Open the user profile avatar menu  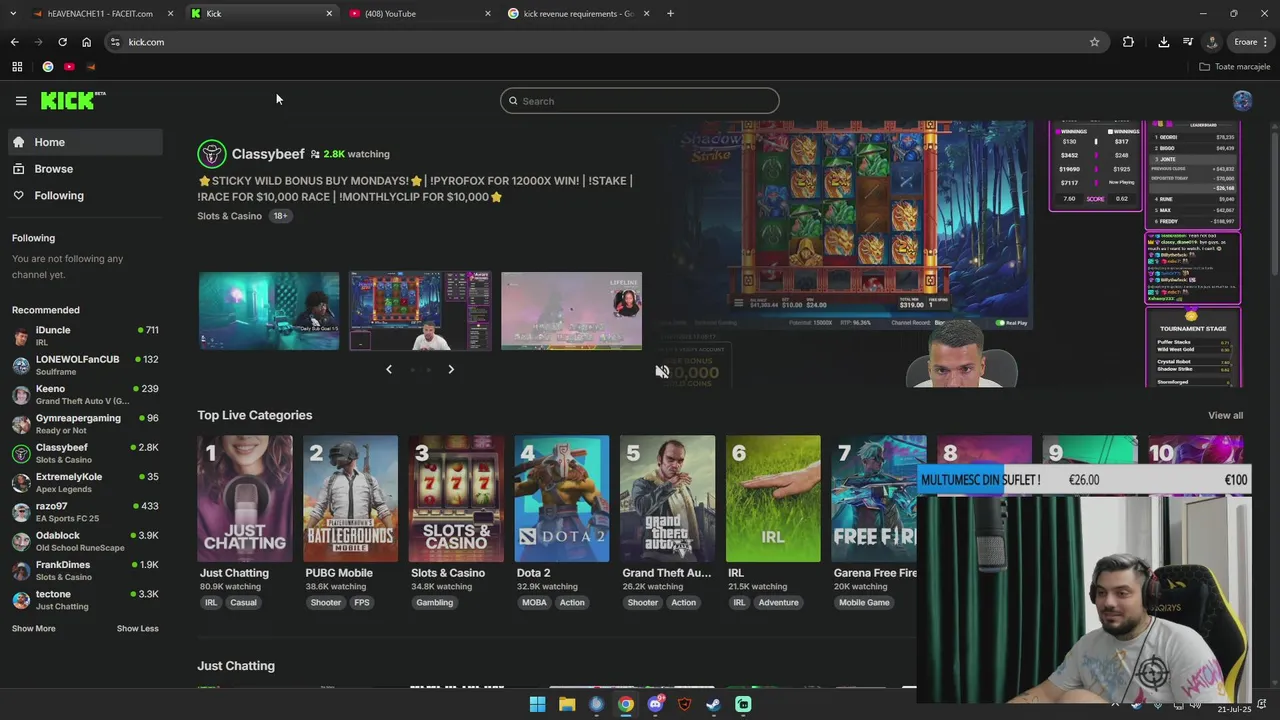click(1242, 101)
